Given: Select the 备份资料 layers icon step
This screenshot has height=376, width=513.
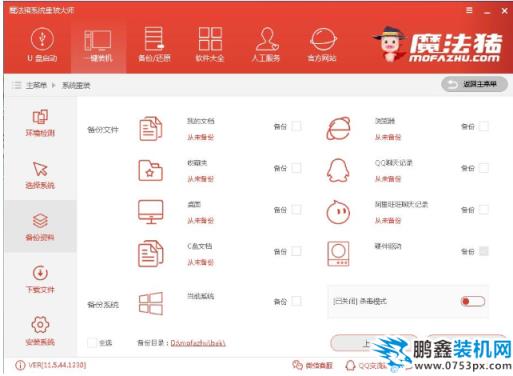Looking at the screenshot, I should pyautogui.click(x=40, y=221).
